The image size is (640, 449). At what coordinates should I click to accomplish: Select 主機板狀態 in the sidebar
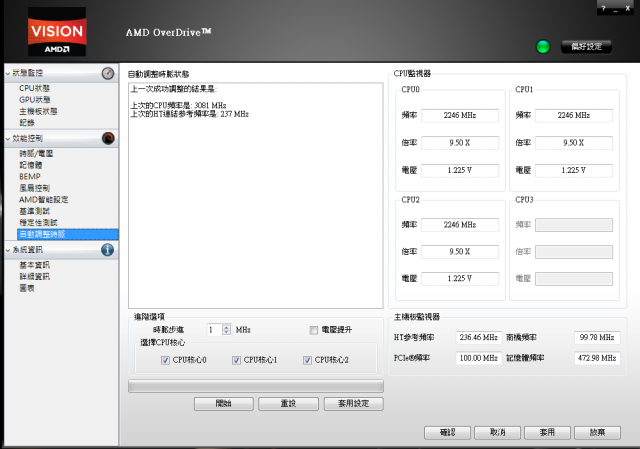pyautogui.click(x=38, y=111)
